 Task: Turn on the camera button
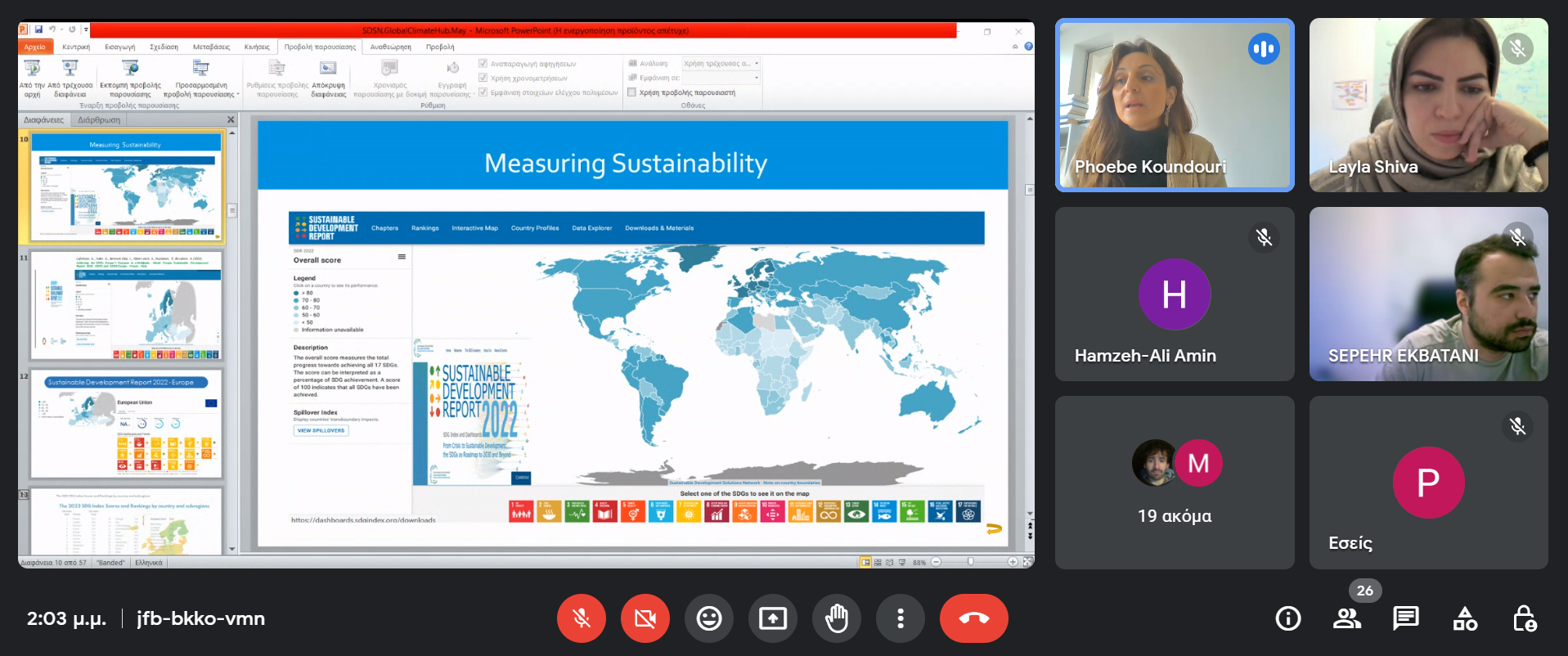645,618
